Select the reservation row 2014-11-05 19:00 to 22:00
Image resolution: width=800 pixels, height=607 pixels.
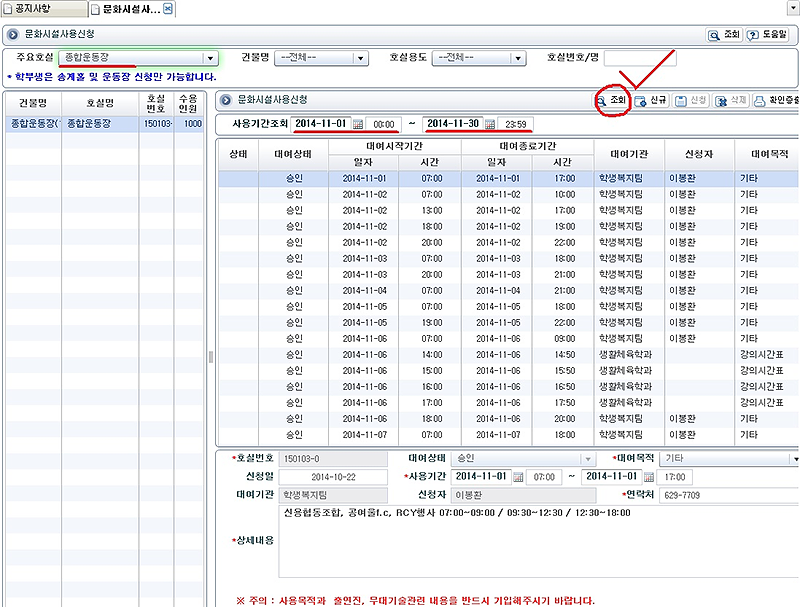click(x=509, y=323)
